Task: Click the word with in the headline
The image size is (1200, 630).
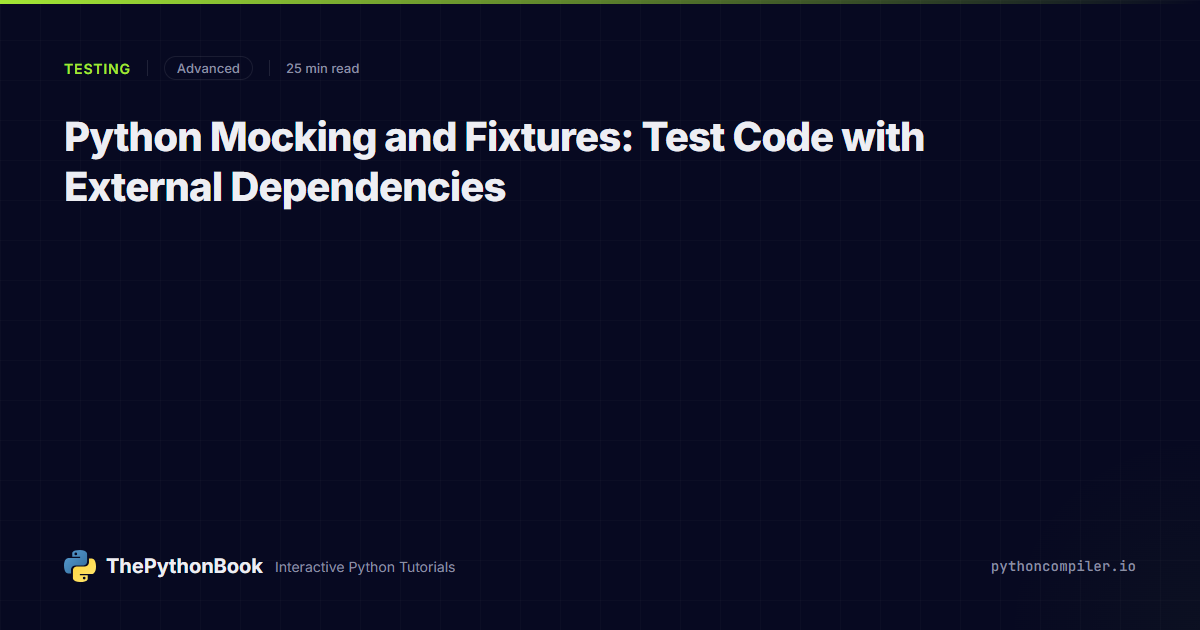Action: 883,138
